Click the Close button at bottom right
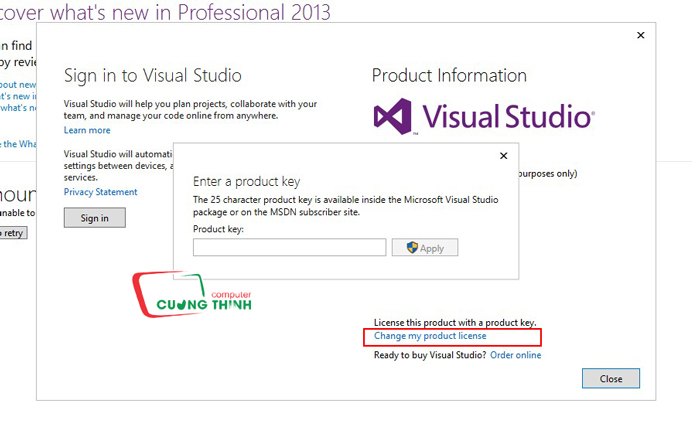 click(611, 379)
